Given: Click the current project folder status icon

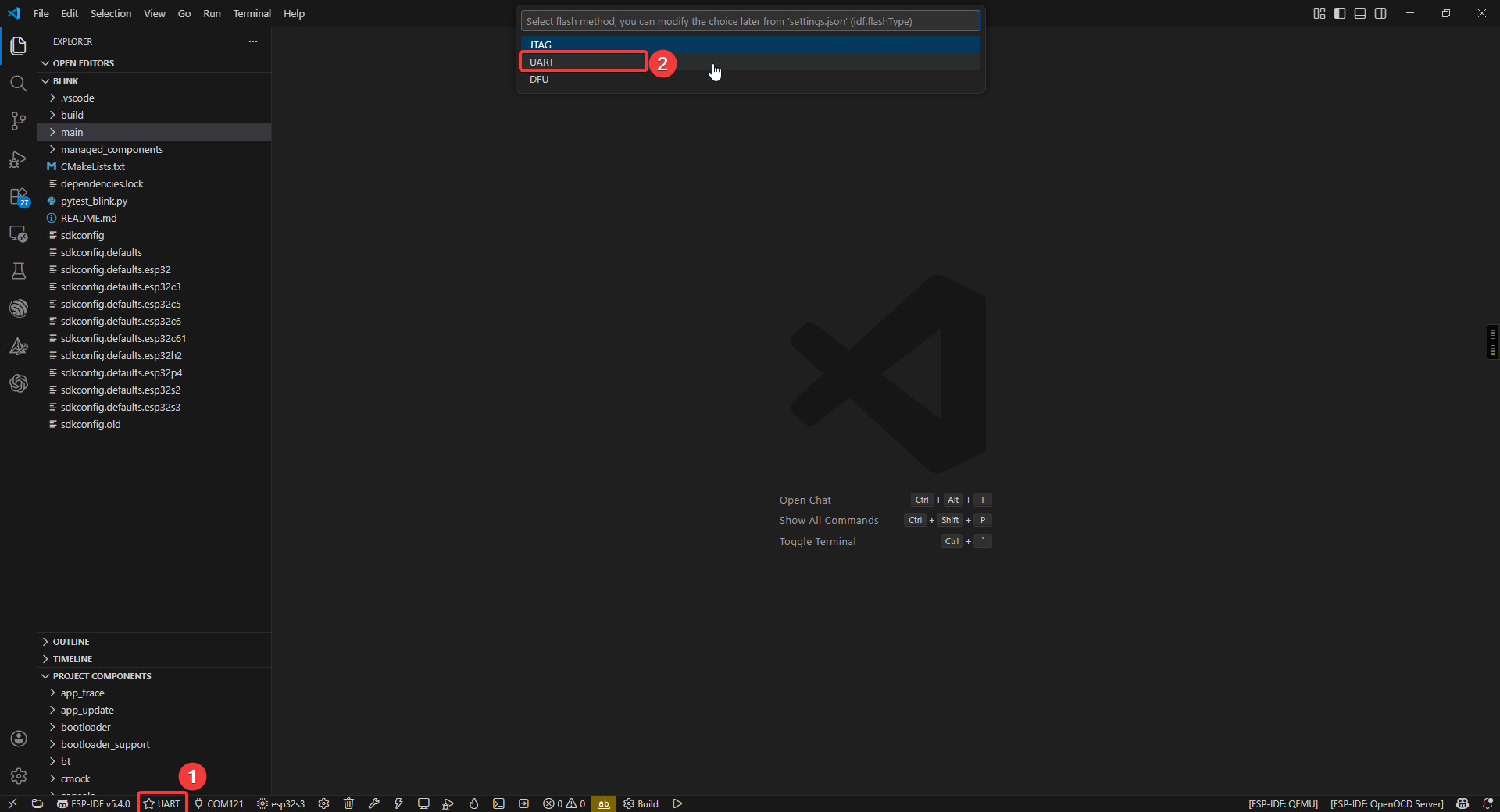Looking at the screenshot, I should point(37,803).
